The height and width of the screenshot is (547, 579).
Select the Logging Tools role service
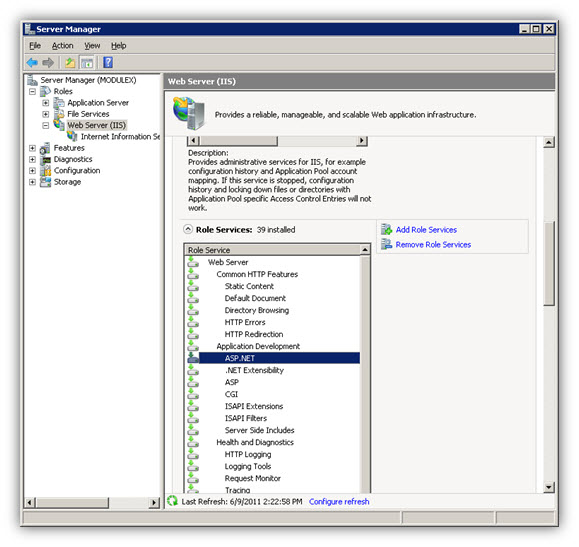248,466
